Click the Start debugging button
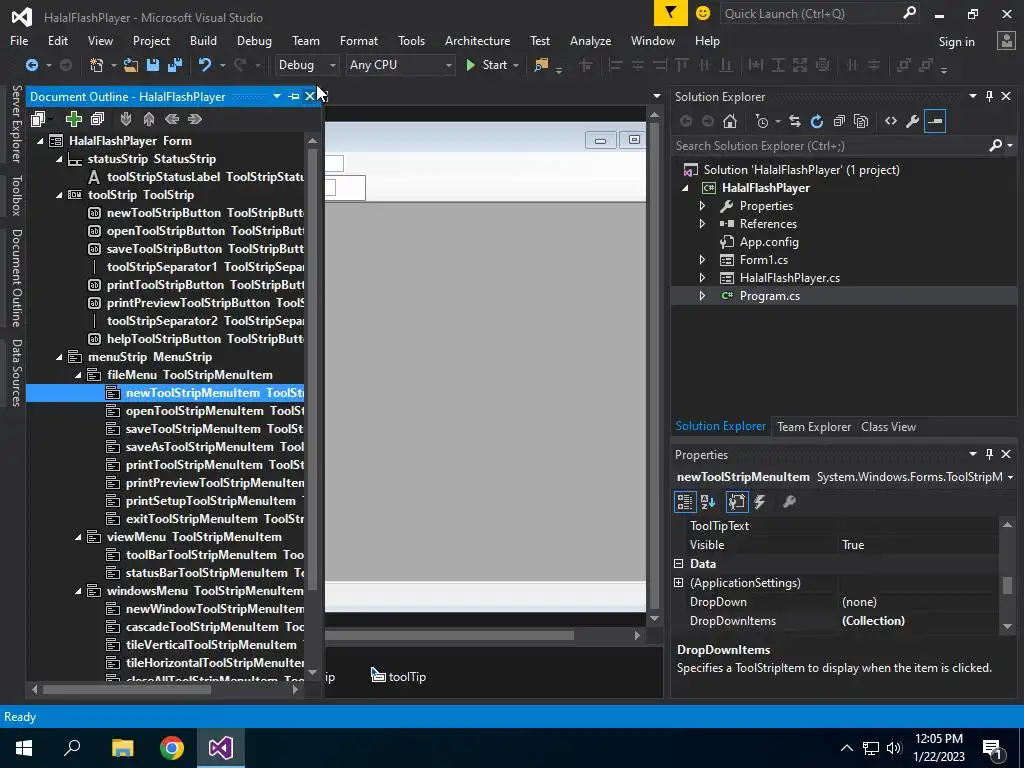The width and height of the screenshot is (1024, 768). click(487, 65)
